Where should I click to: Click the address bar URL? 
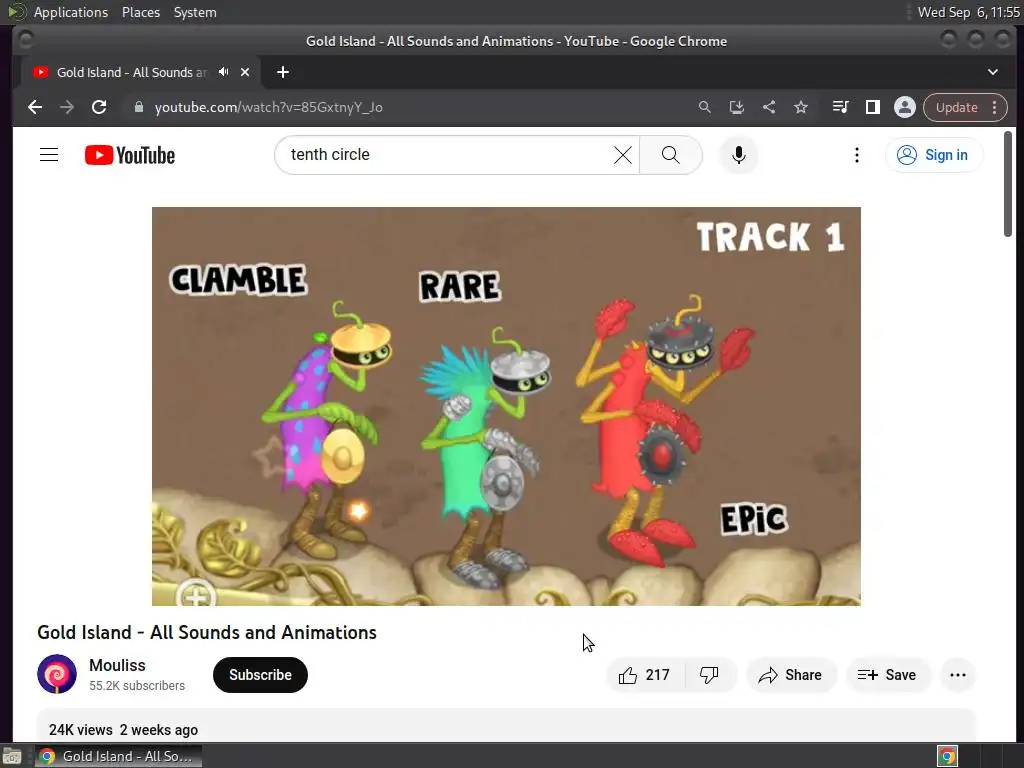(268, 107)
